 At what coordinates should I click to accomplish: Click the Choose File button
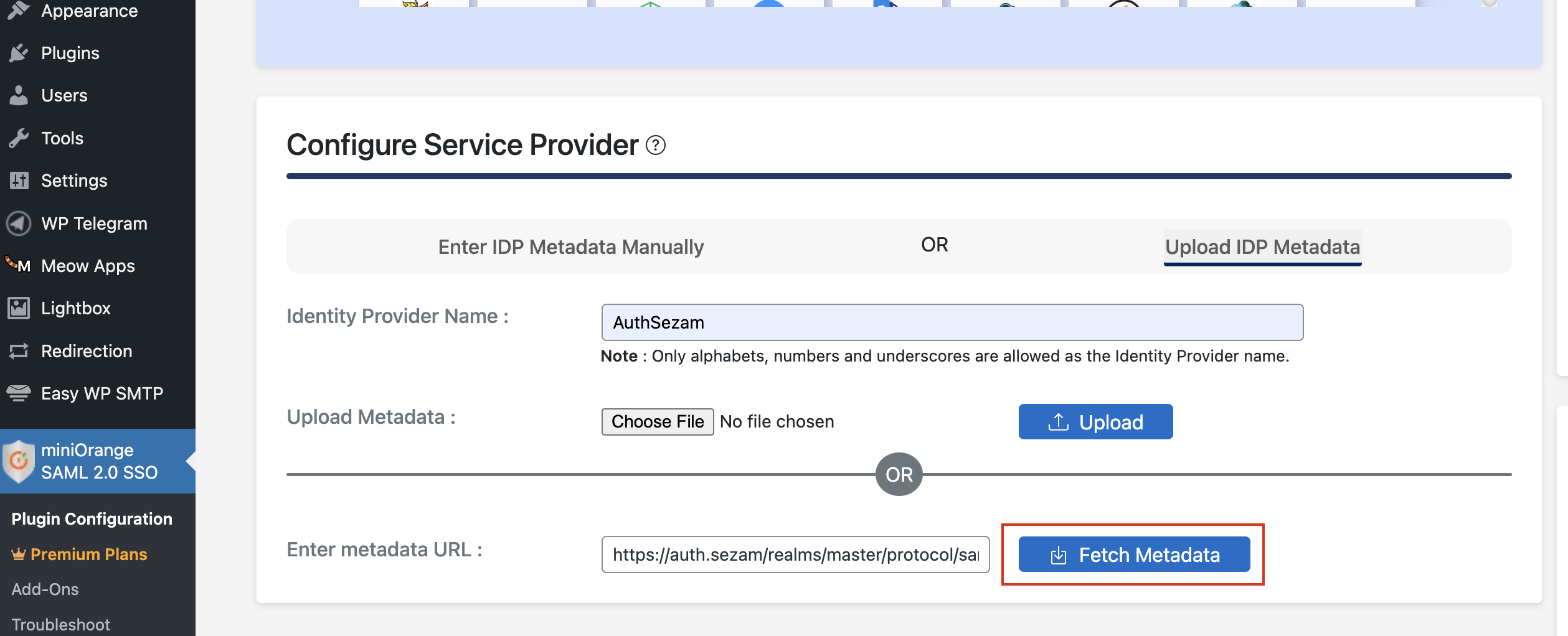pyautogui.click(x=658, y=421)
